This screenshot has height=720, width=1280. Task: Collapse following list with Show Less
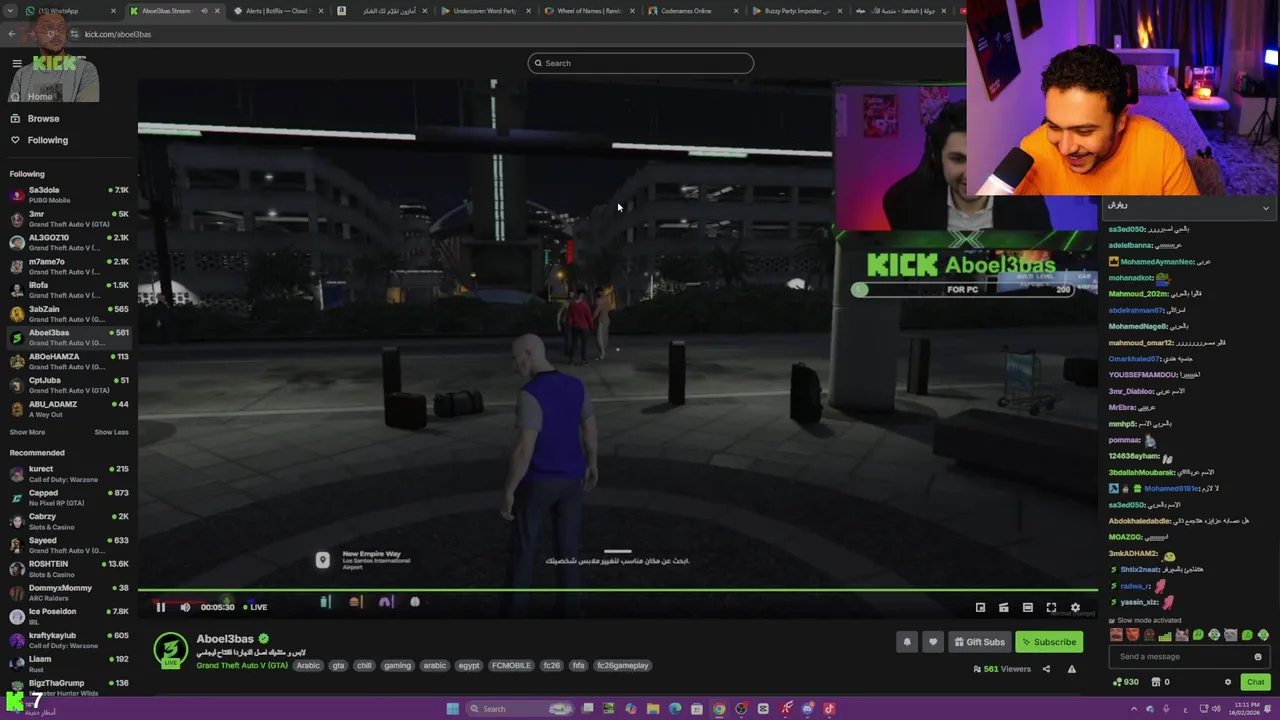[111, 432]
